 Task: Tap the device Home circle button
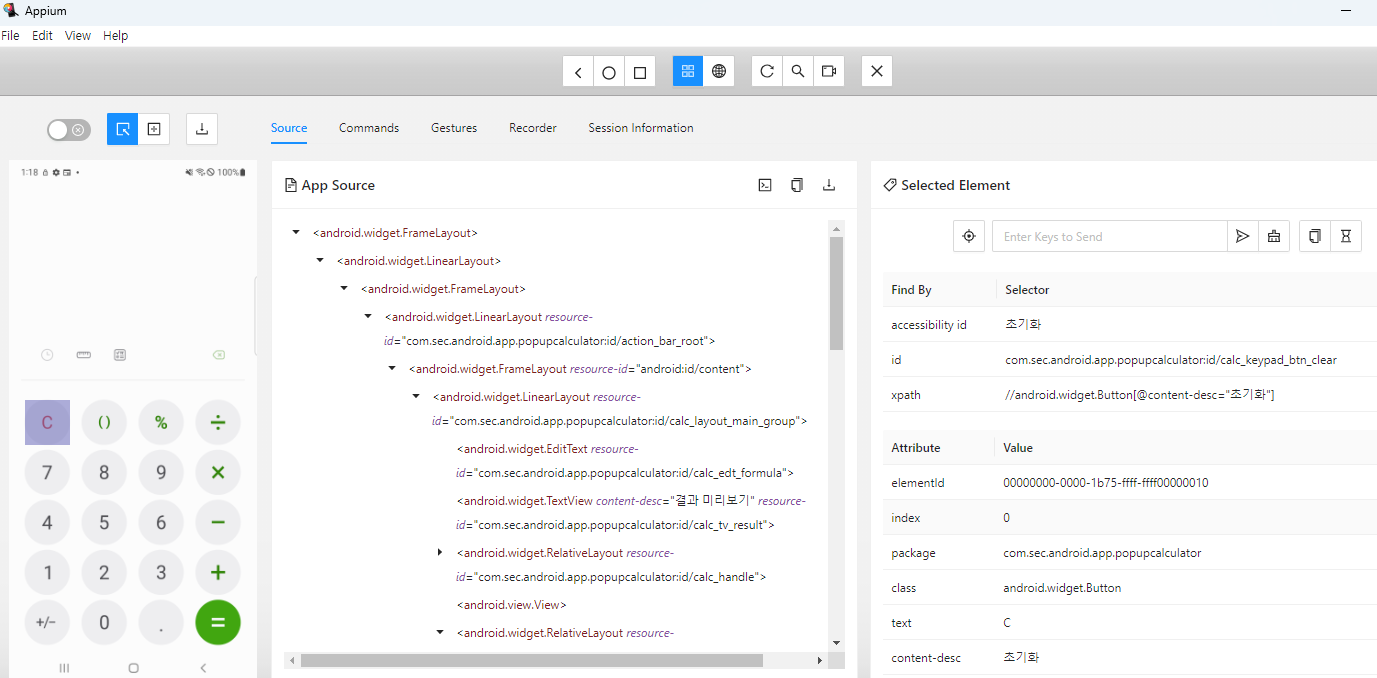click(609, 71)
